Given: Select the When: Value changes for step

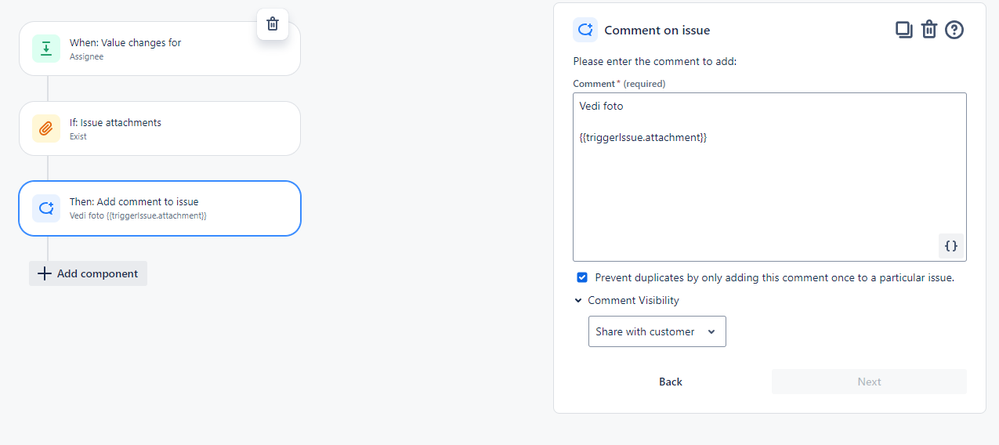Looking at the screenshot, I should click(159, 48).
